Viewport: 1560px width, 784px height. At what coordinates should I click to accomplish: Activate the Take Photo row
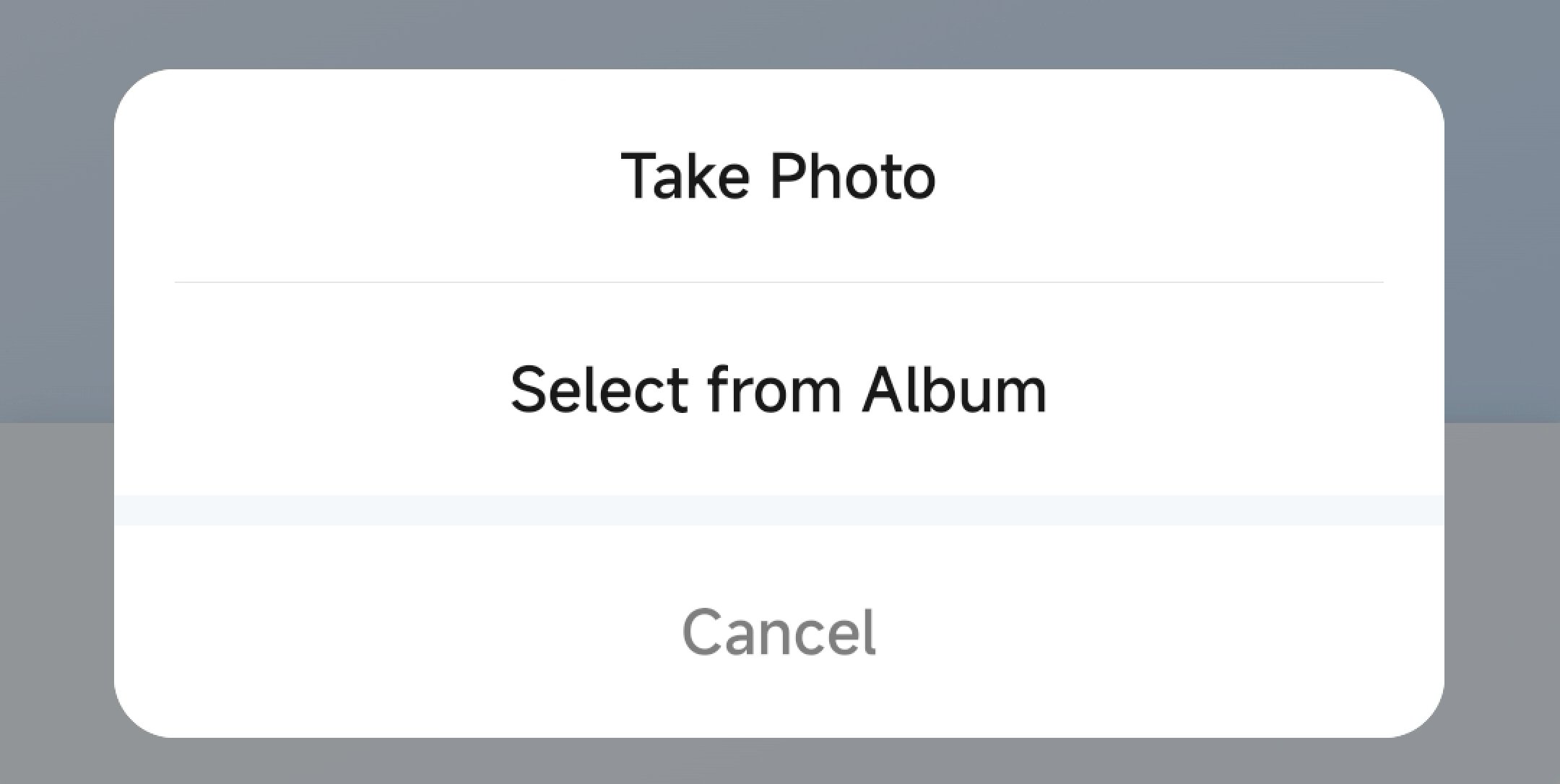click(779, 176)
